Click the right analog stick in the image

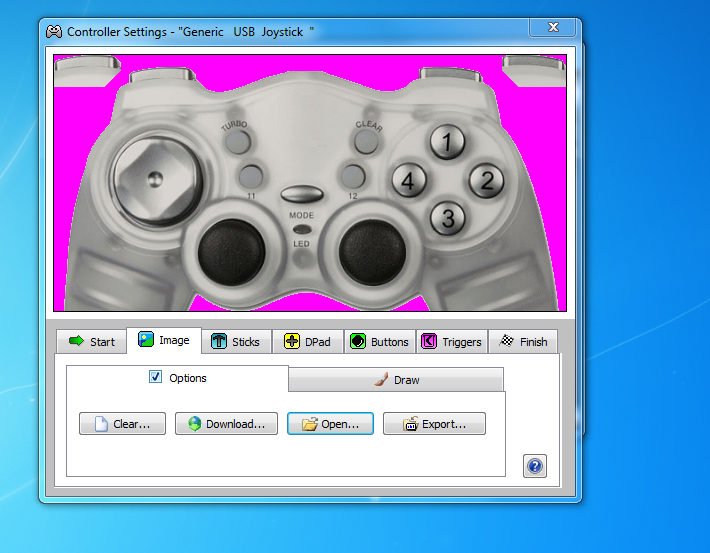coord(372,252)
